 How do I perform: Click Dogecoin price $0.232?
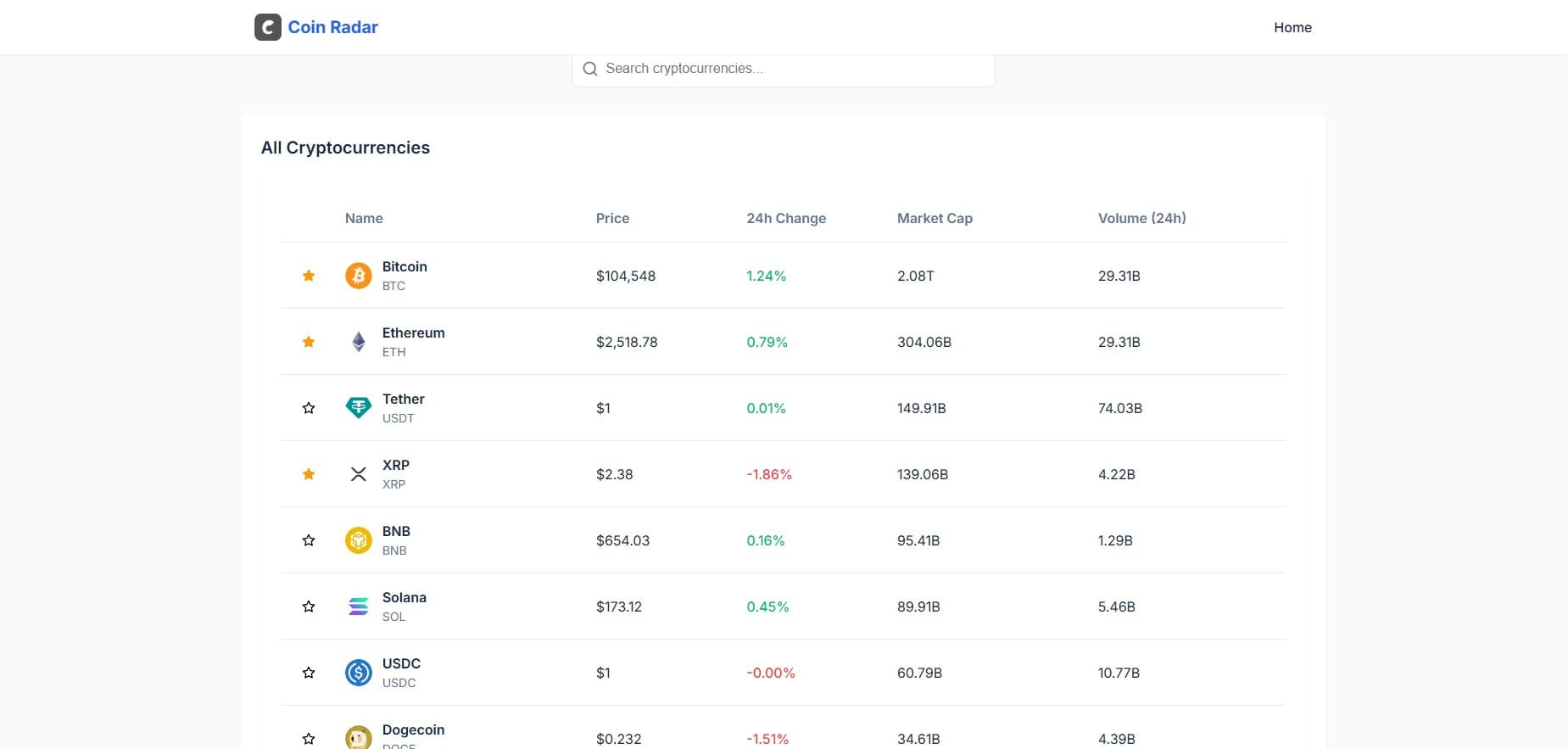(x=618, y=739)
